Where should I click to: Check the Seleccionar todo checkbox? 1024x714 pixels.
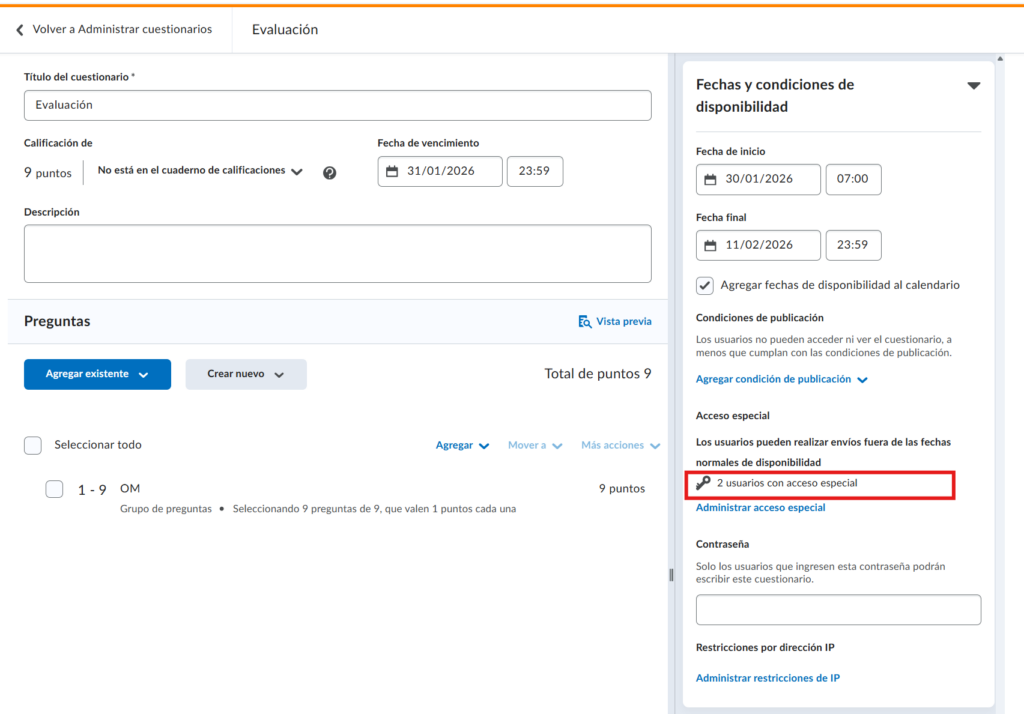point(33,445)
